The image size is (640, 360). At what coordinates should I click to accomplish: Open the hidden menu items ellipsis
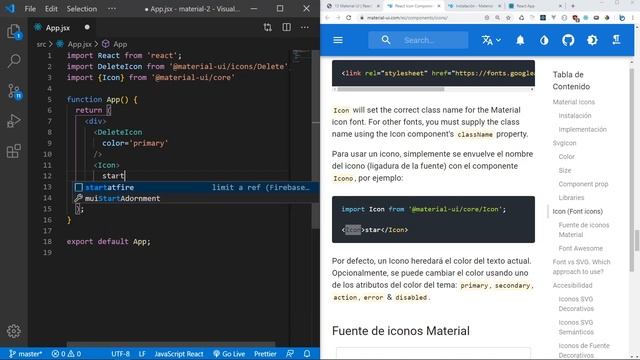click(x=112, y=9)
